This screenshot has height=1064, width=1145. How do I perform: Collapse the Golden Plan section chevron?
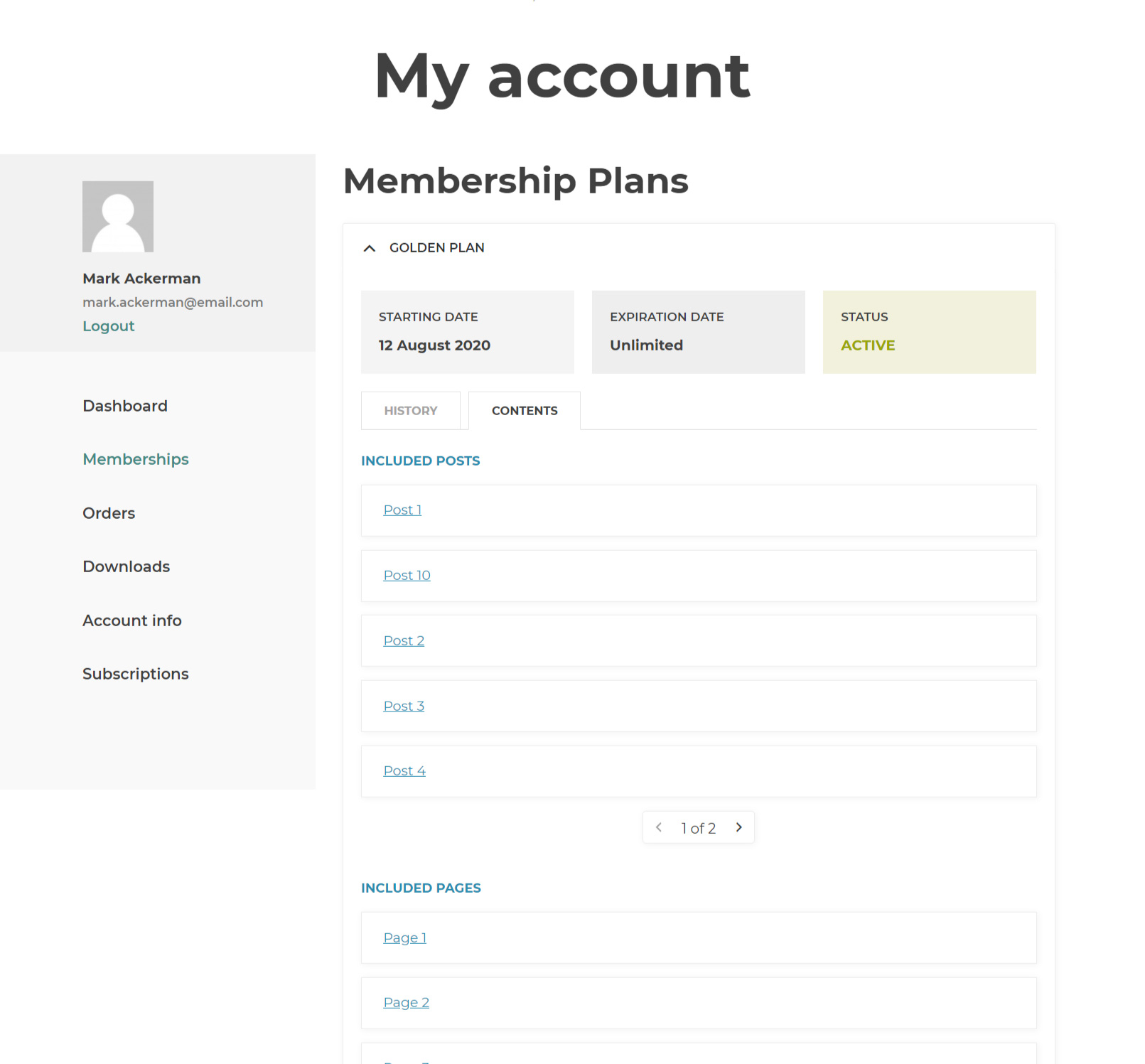pos(370,248)
